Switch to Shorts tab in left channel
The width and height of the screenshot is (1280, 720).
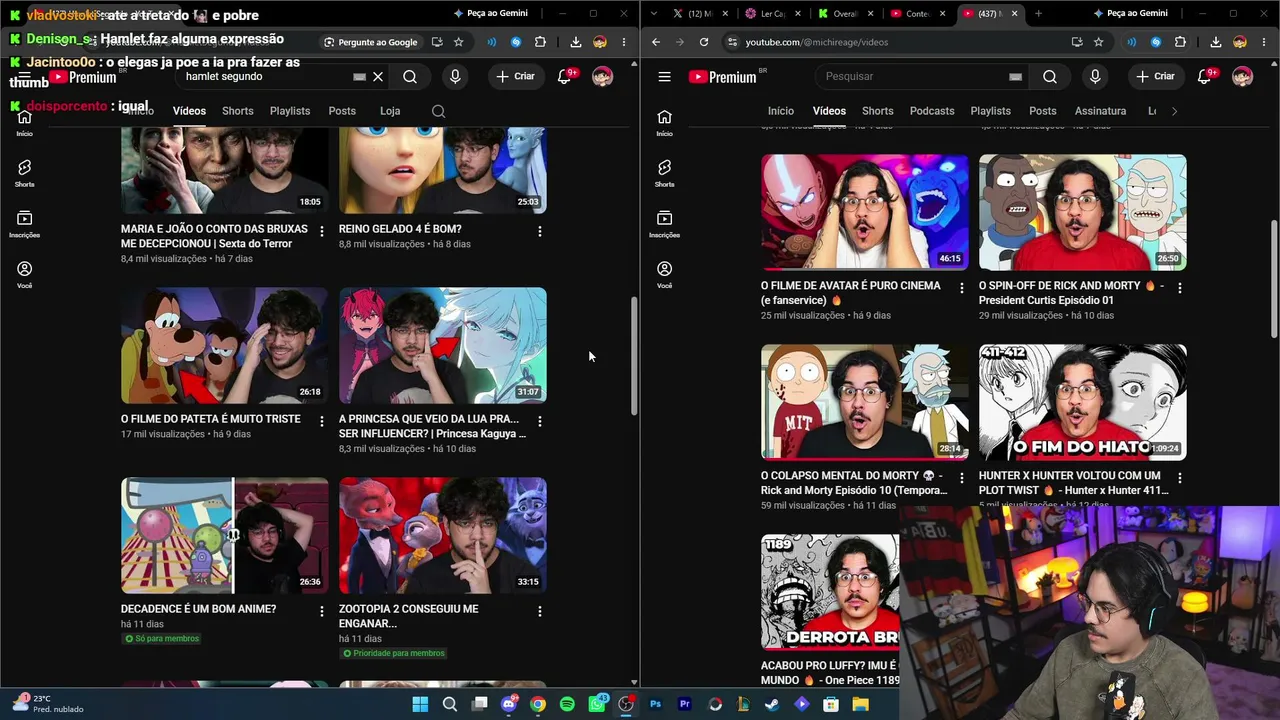click(237, 111)
